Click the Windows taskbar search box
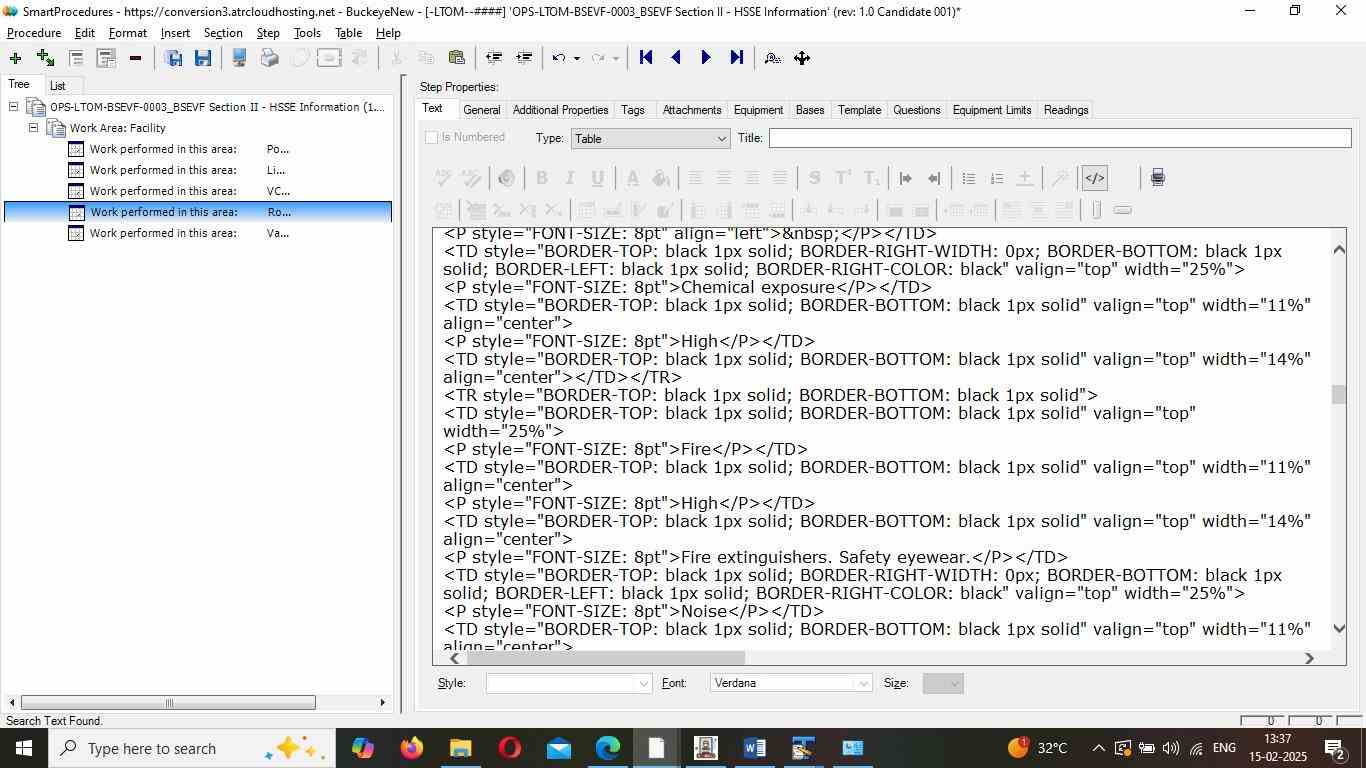The width and height of the screenshot is (1366, 768). 190,748
